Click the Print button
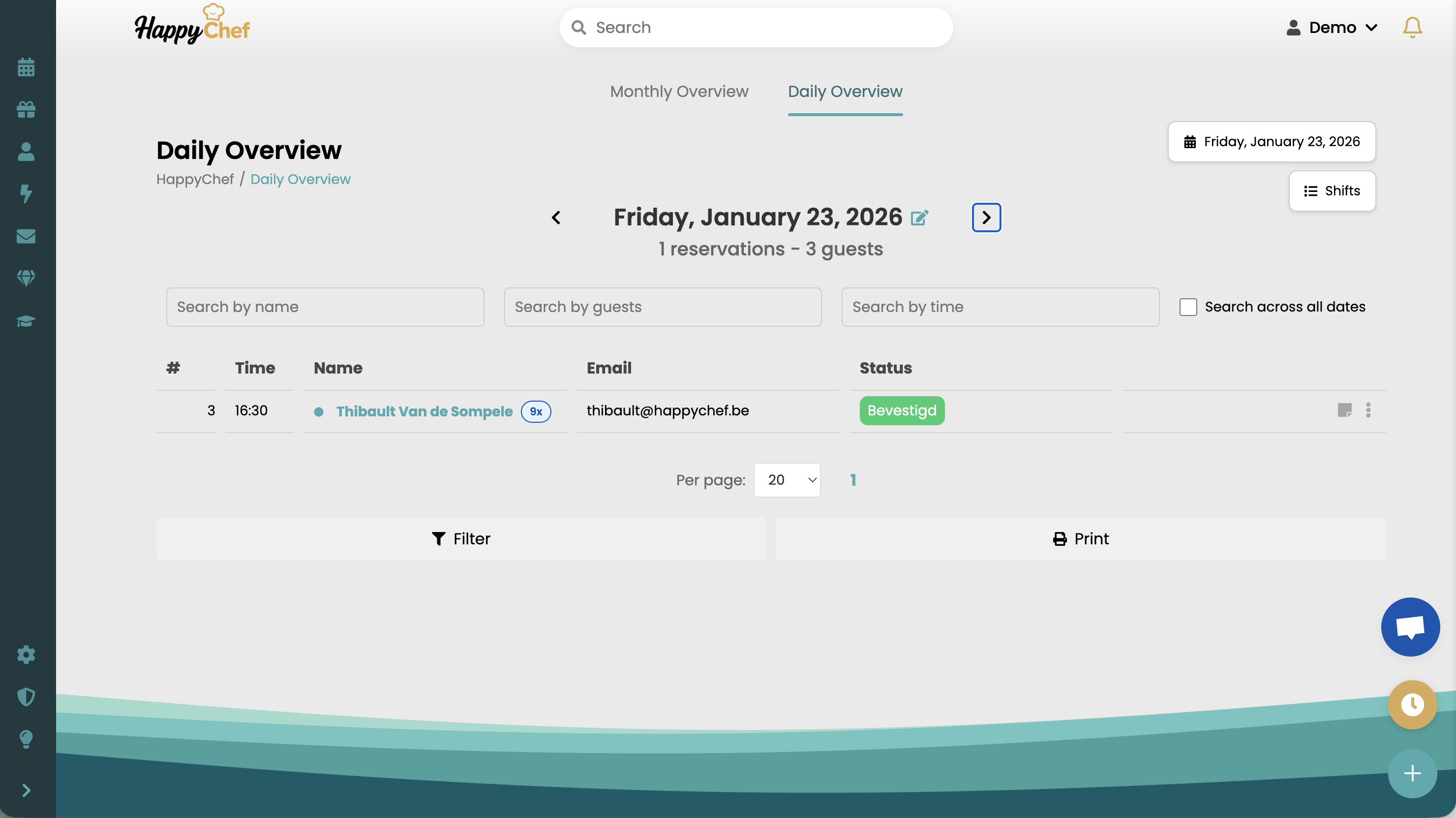The height and width of the screenshot is (818, 1456). (1081, 538)
